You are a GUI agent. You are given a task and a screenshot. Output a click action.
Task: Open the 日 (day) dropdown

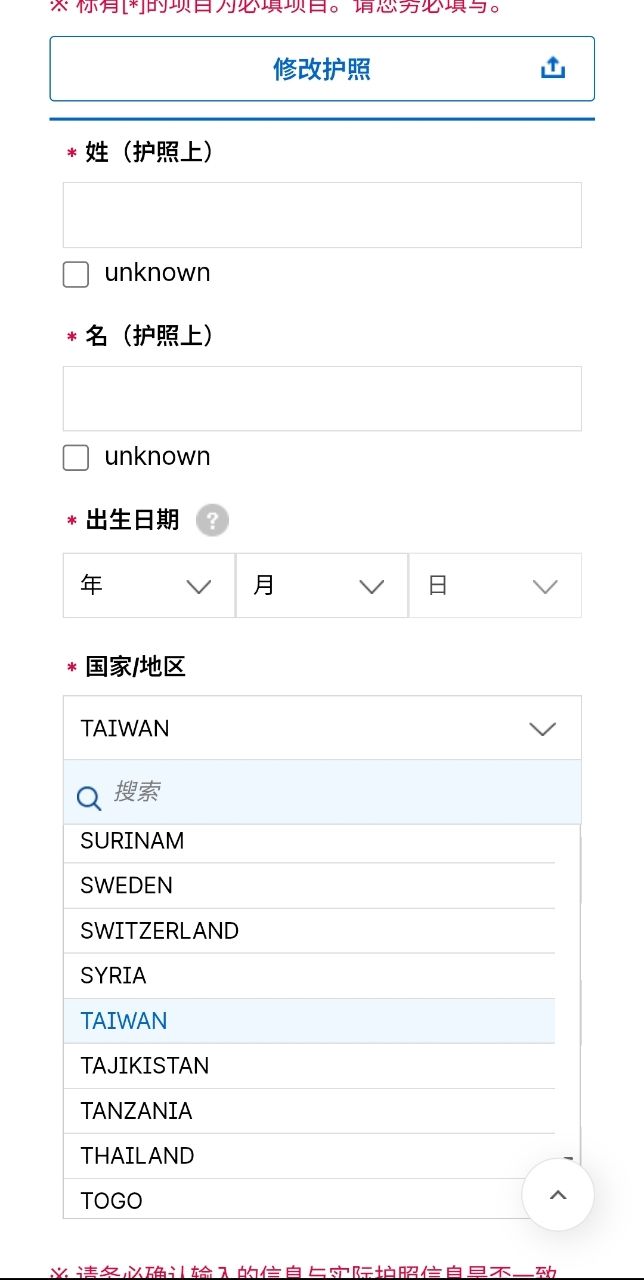pyautogui.click(x=494, y=586)
